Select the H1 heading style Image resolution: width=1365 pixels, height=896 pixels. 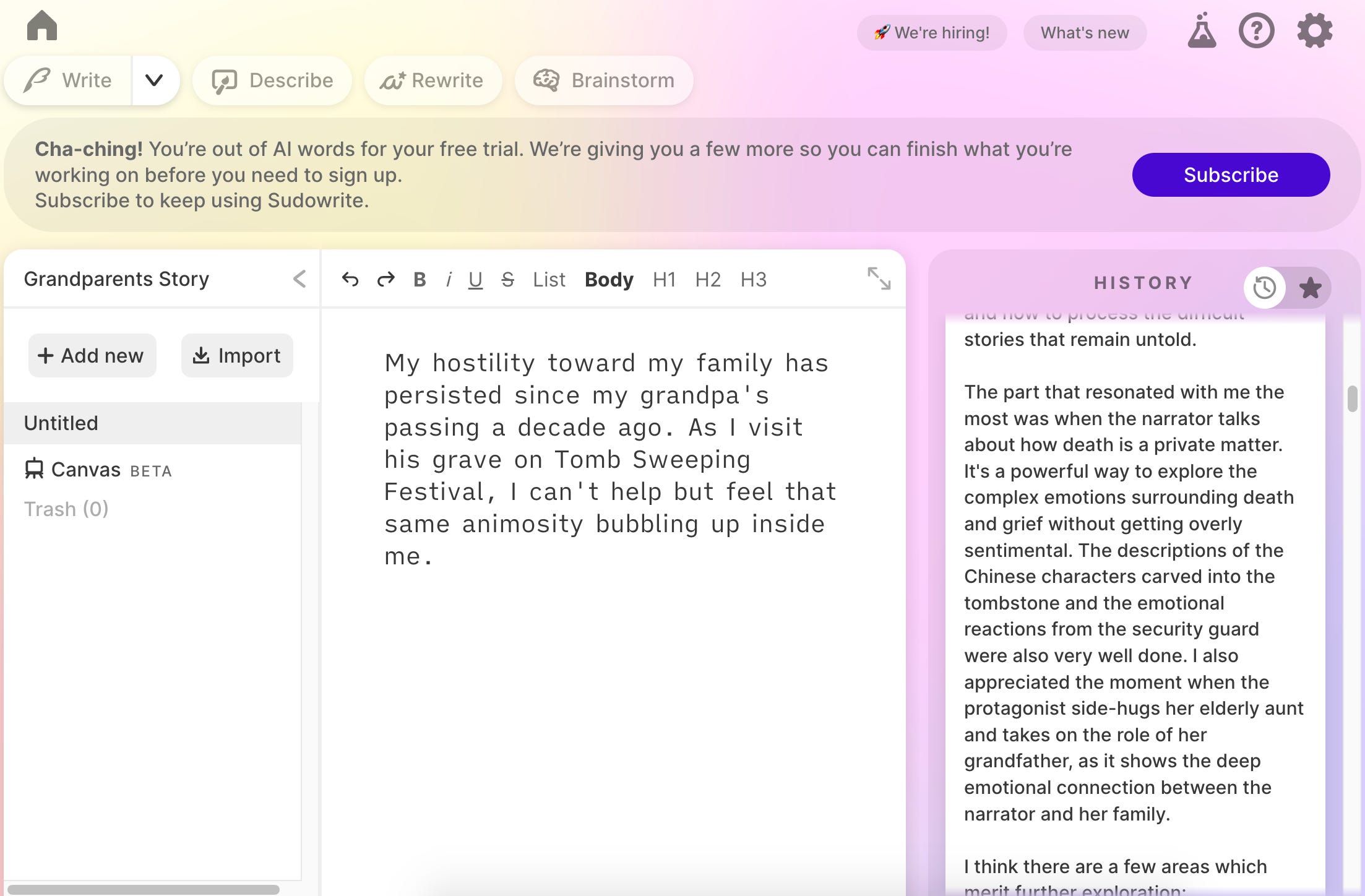(x=664, y=280)
